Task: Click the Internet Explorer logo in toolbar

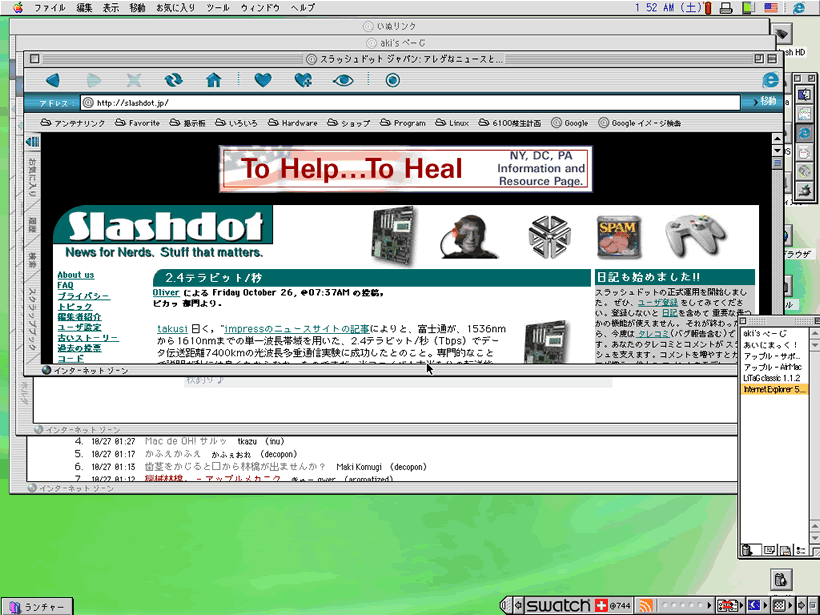Action: pyautogui.click(x=770, y=80)
